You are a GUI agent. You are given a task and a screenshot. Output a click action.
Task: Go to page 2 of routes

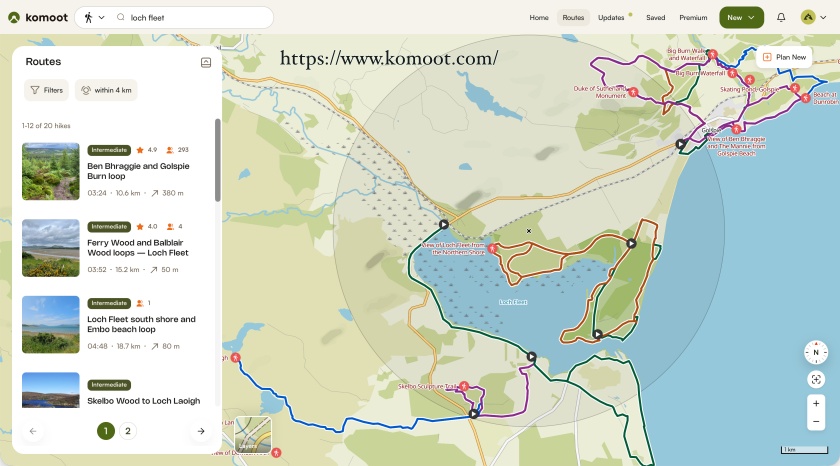[128, 431]
